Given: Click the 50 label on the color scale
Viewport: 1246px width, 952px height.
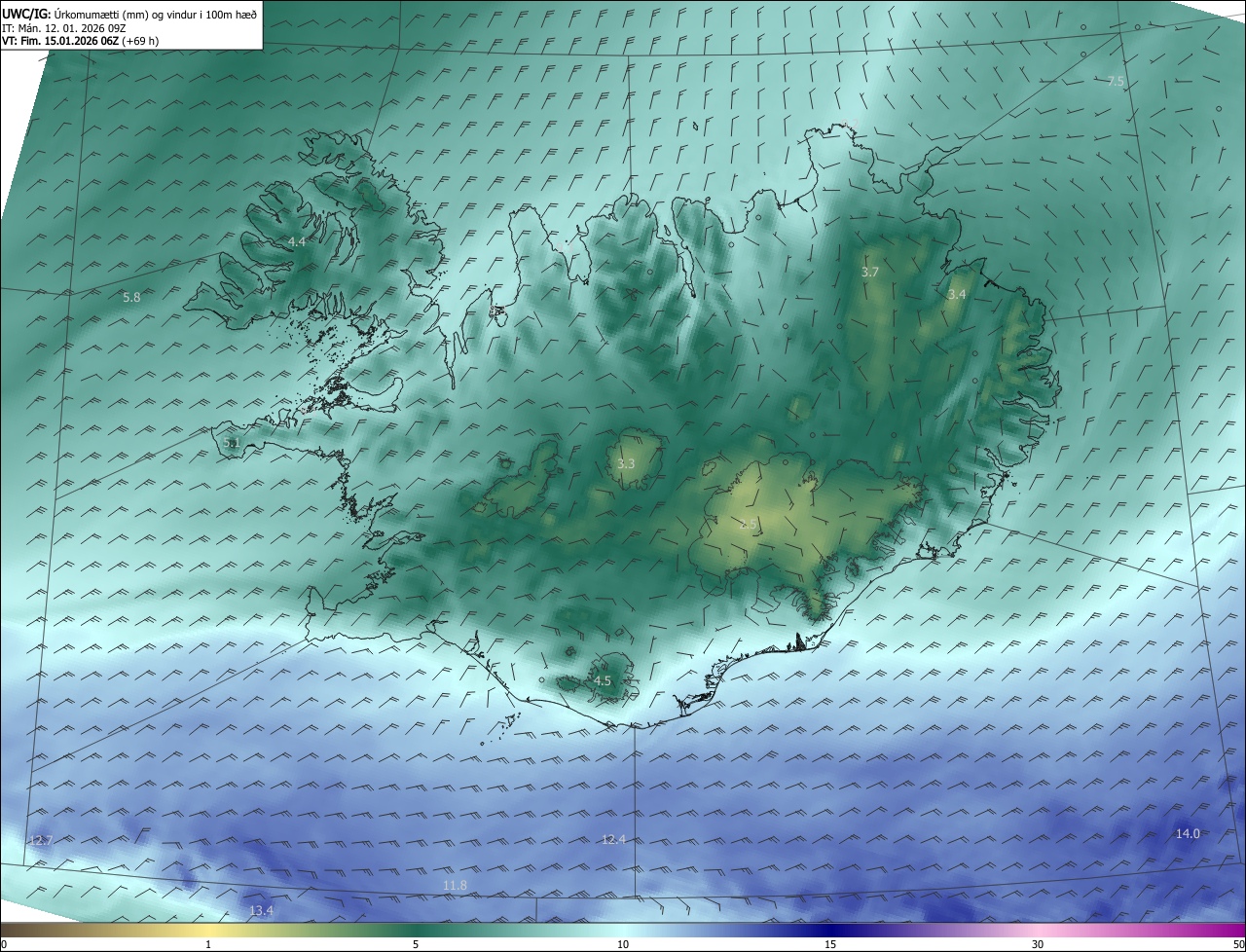Looking at the screenshot, I should tap(1238, 944).
